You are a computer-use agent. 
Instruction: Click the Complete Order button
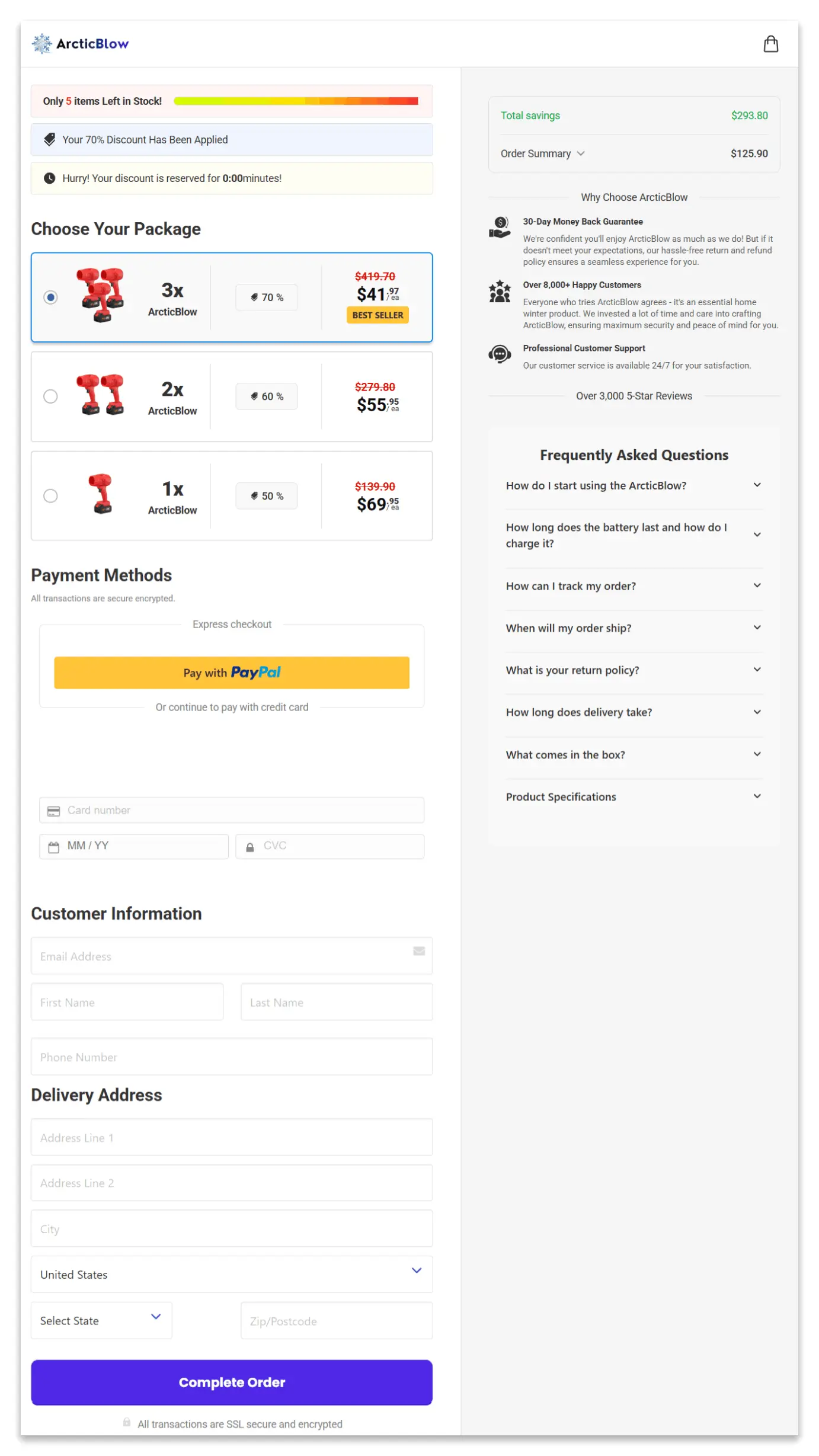[232, 1383]
